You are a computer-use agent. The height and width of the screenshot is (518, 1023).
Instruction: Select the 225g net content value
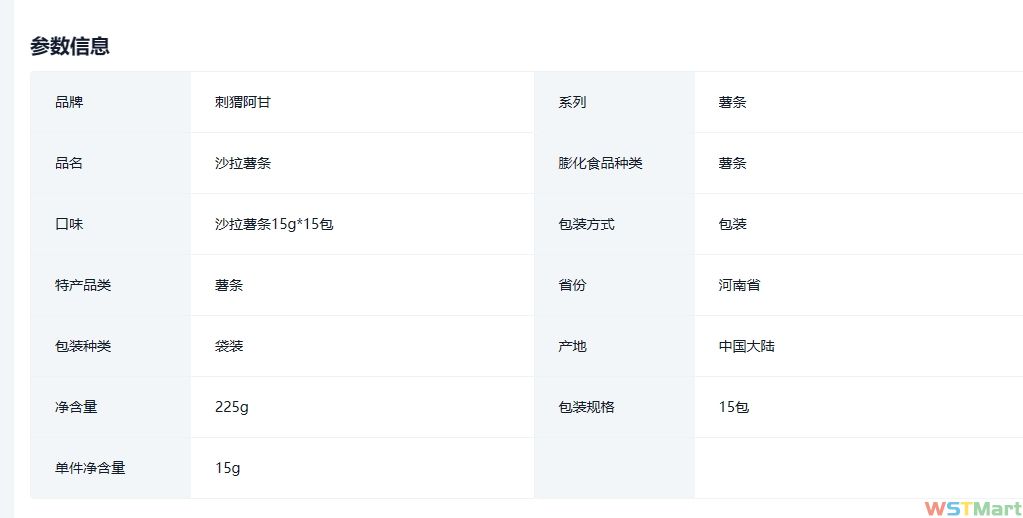pos(232,407)
